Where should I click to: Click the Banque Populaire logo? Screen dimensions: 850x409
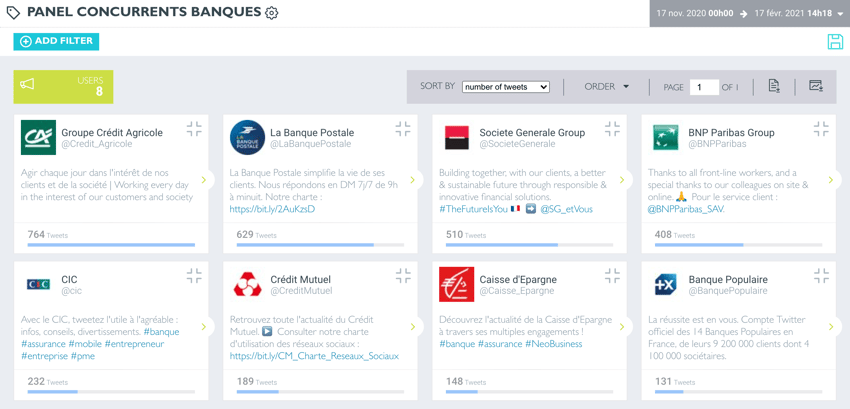pos(666,284)
